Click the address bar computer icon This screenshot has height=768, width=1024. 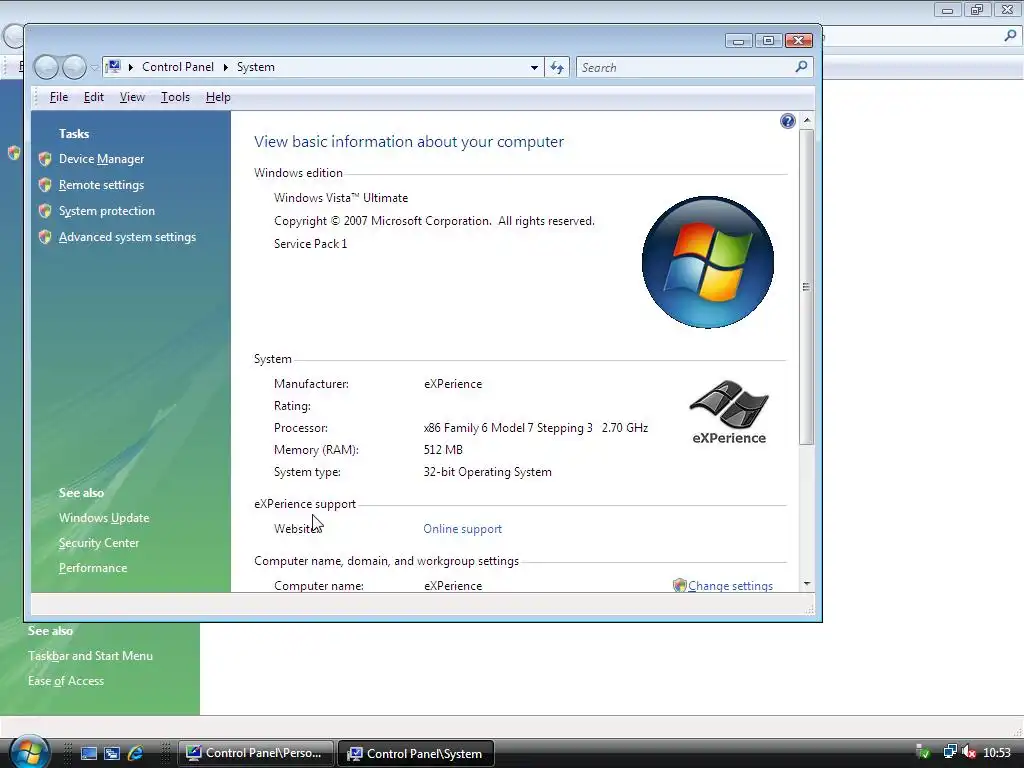114,67
